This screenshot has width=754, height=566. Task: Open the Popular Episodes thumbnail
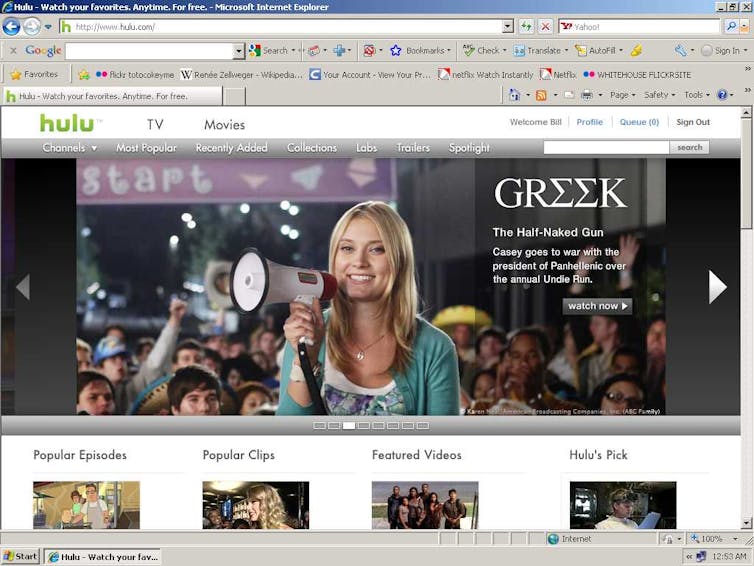(x=86, y=505)
